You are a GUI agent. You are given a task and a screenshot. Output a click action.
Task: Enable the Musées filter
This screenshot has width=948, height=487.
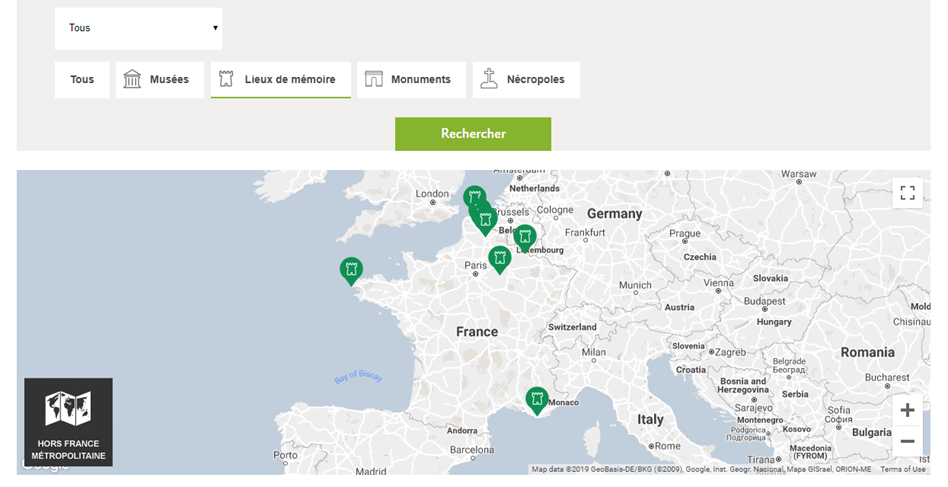[x=160, y=80]
